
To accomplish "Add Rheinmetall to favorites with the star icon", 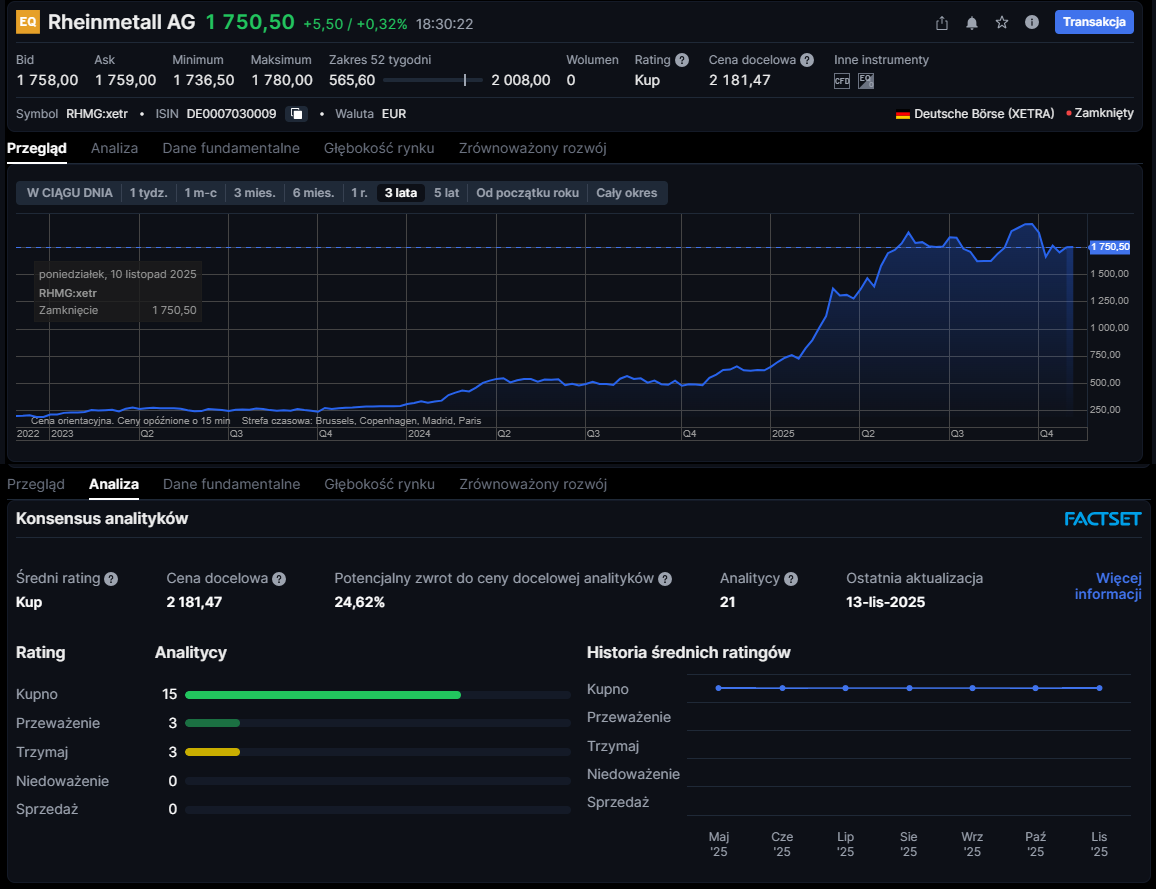I will coord(1001,23).
